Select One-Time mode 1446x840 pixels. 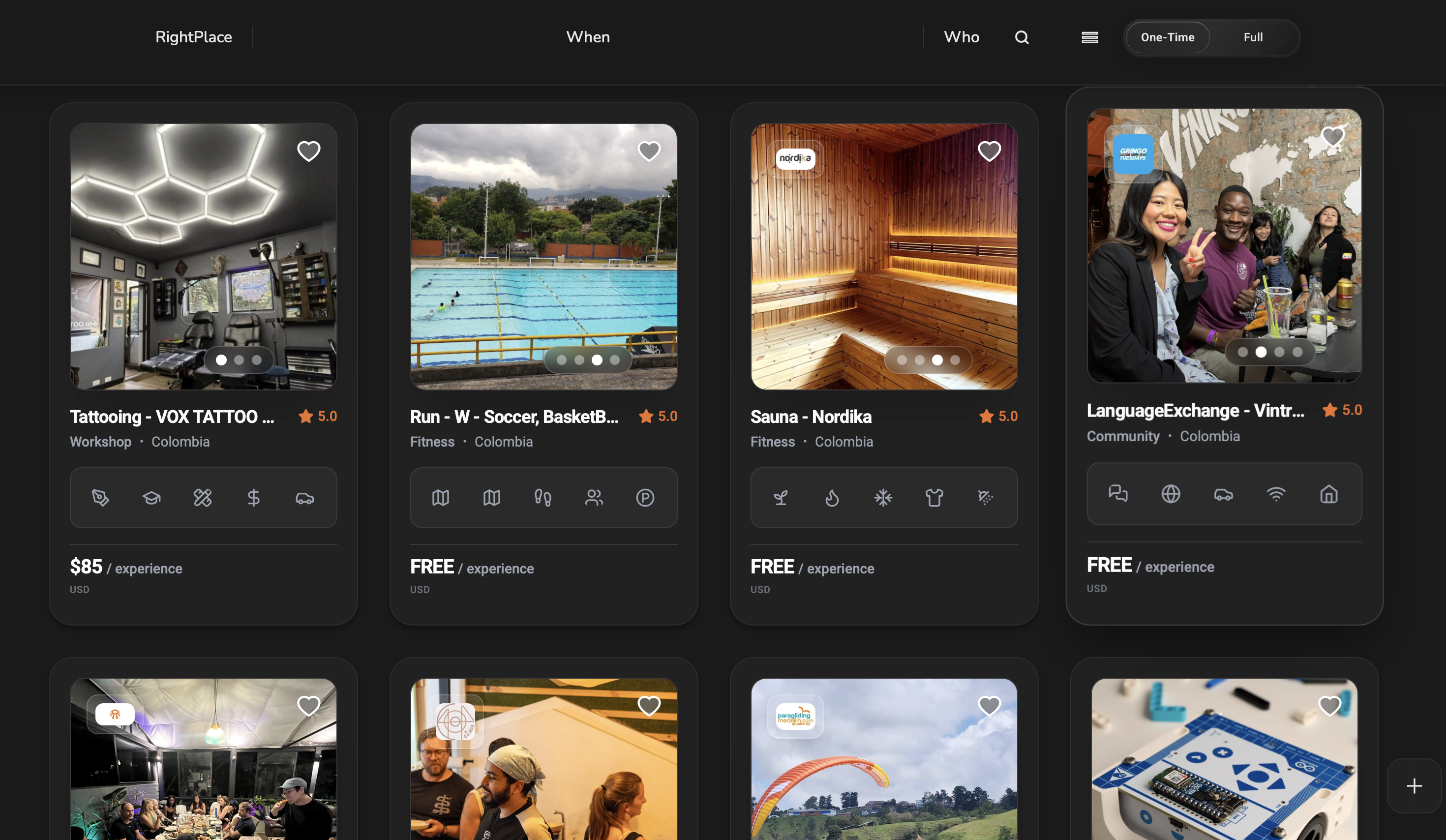pos(1167,37)
